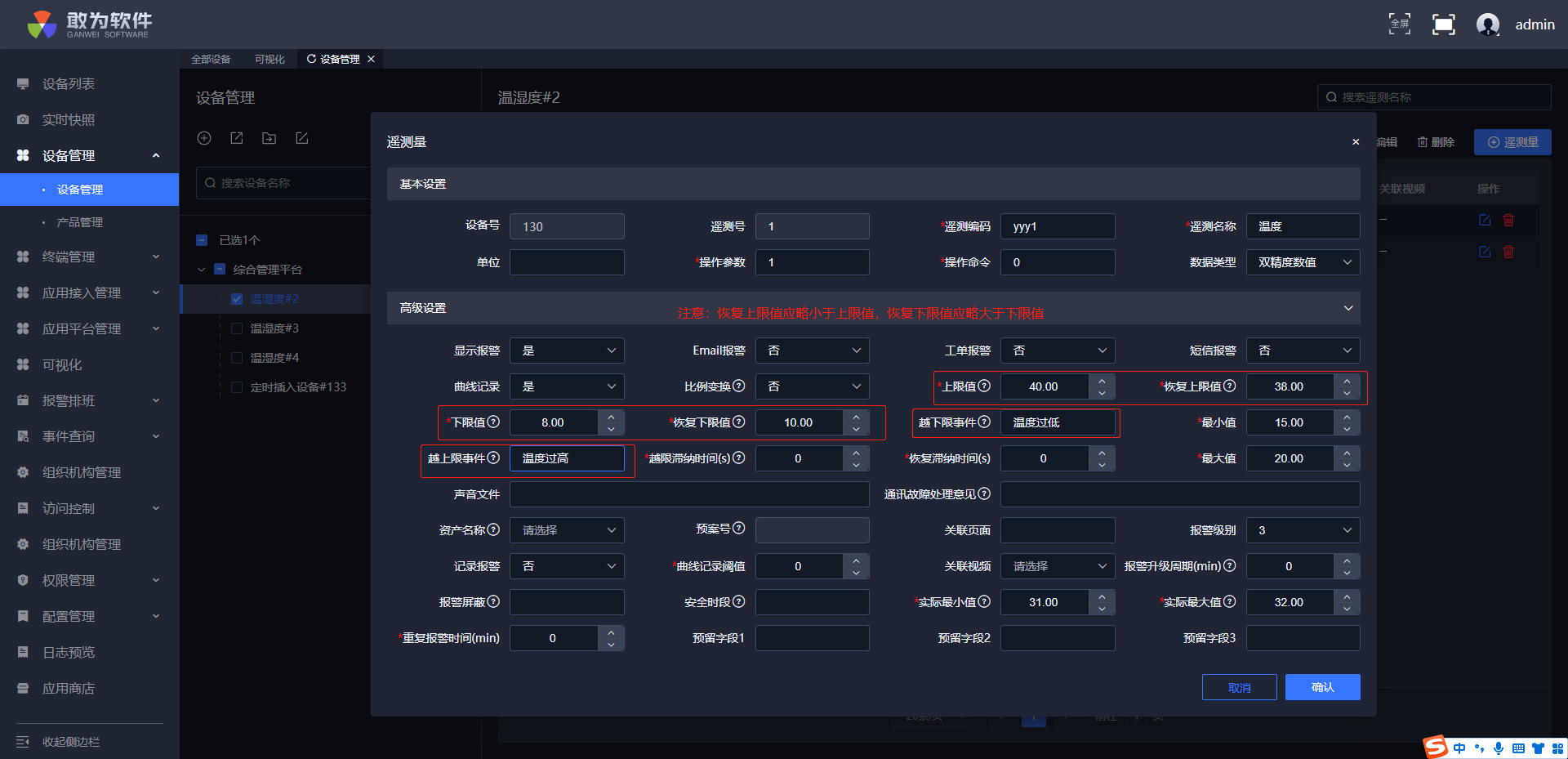The width and height of the screenshot is (1568, 759).
Task: Check the 定时插入设备#133 checkbox
Action: pyautogui.click(x=237, y=387)
